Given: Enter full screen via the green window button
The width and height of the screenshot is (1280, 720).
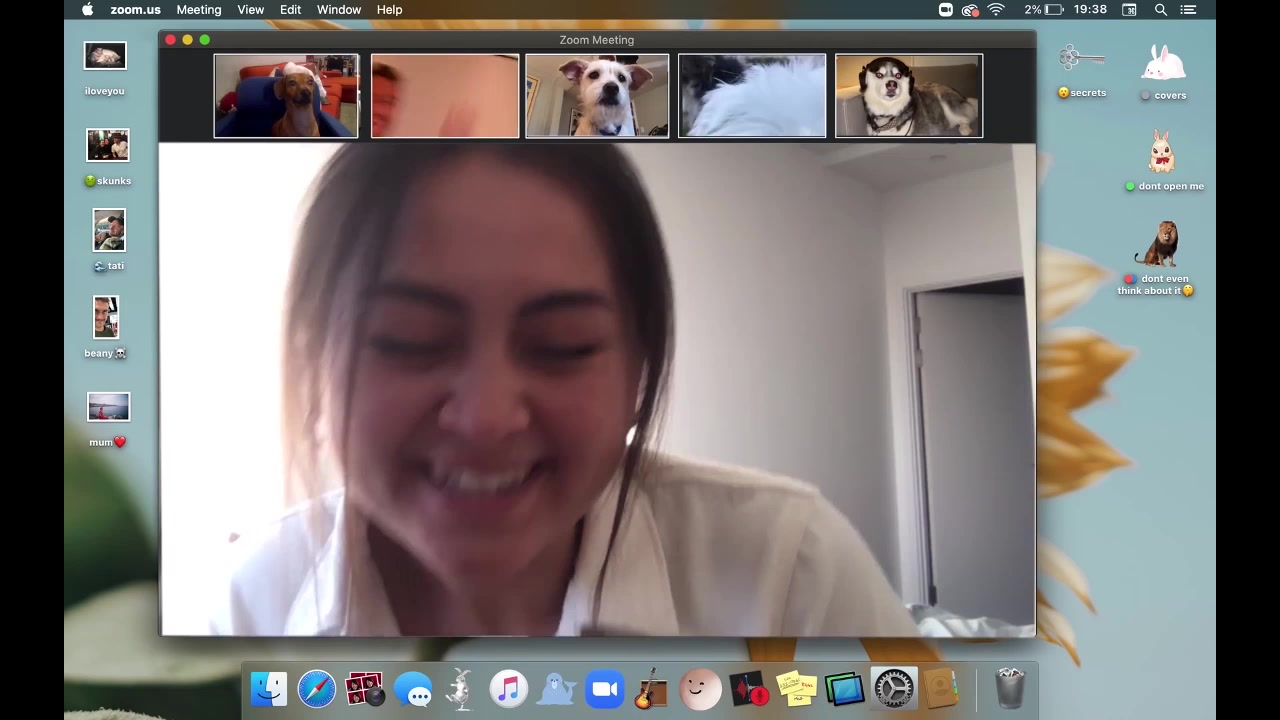Looking at the screenshot, I should [205, 40].
